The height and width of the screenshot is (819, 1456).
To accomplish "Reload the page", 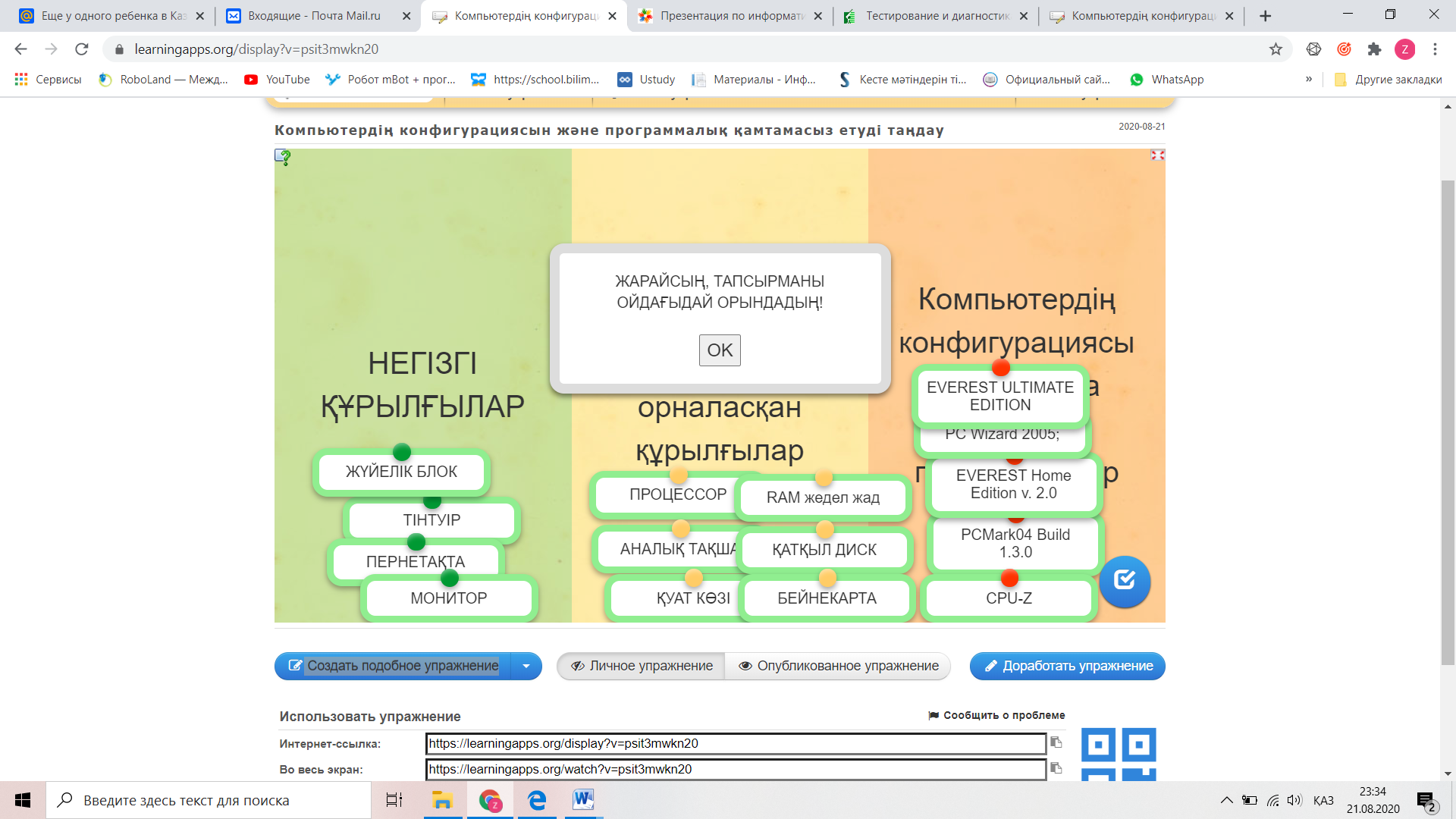I will [82, 49].
